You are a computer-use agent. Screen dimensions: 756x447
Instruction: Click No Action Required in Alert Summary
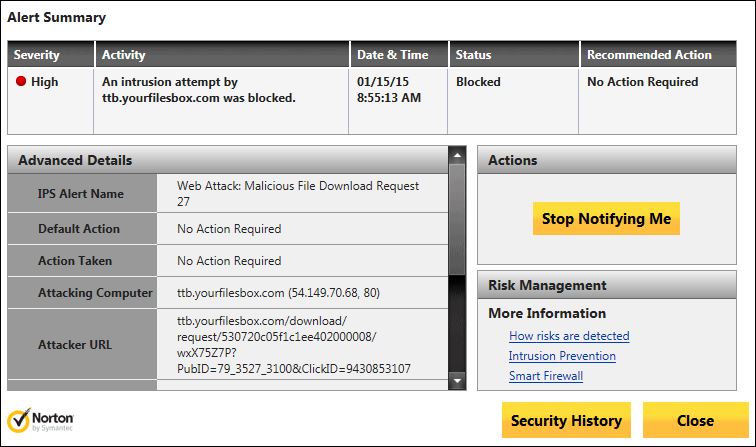[x=643, y=82]
